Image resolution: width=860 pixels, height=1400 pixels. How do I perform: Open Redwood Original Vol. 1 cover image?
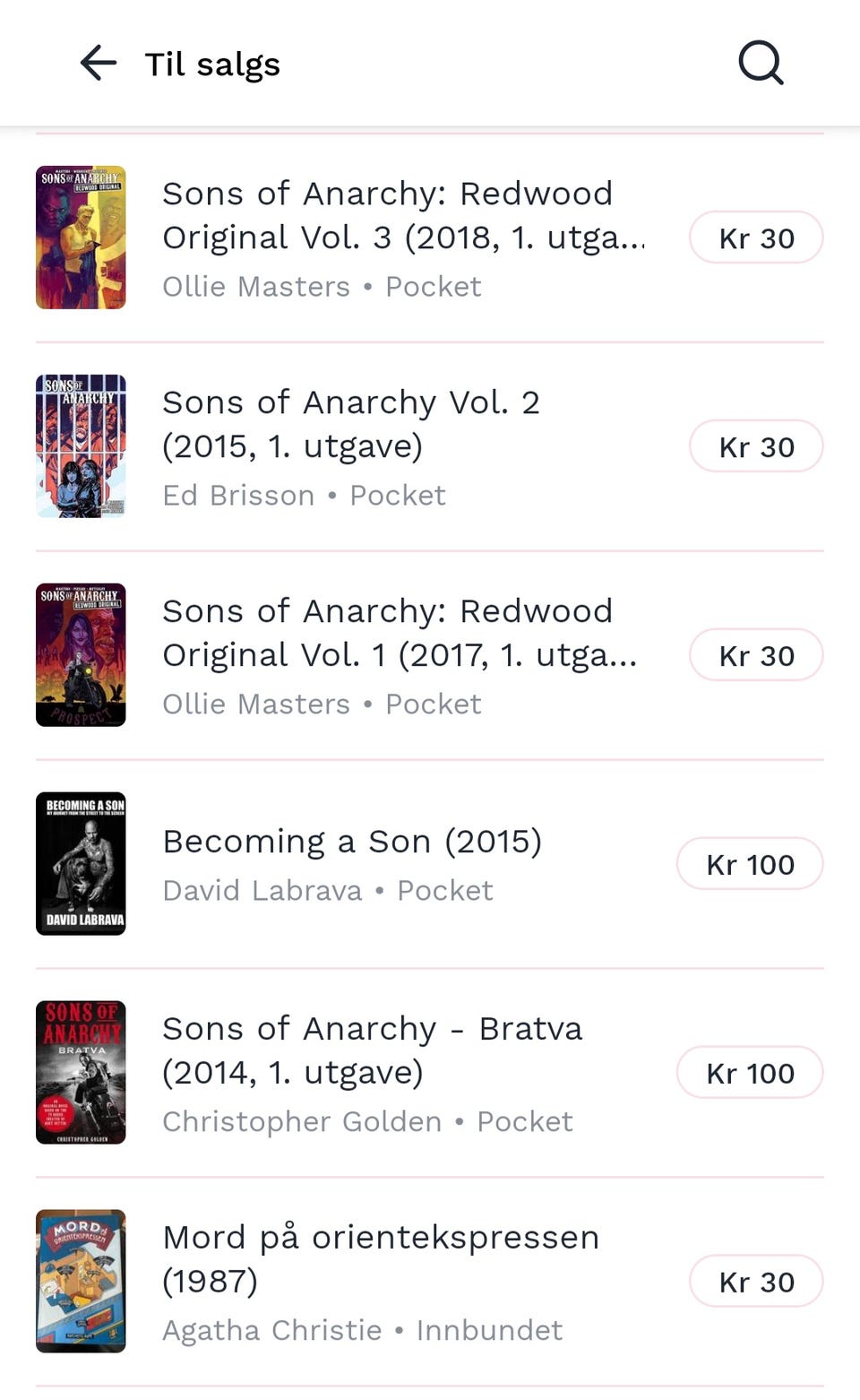(x=81, y=655)
